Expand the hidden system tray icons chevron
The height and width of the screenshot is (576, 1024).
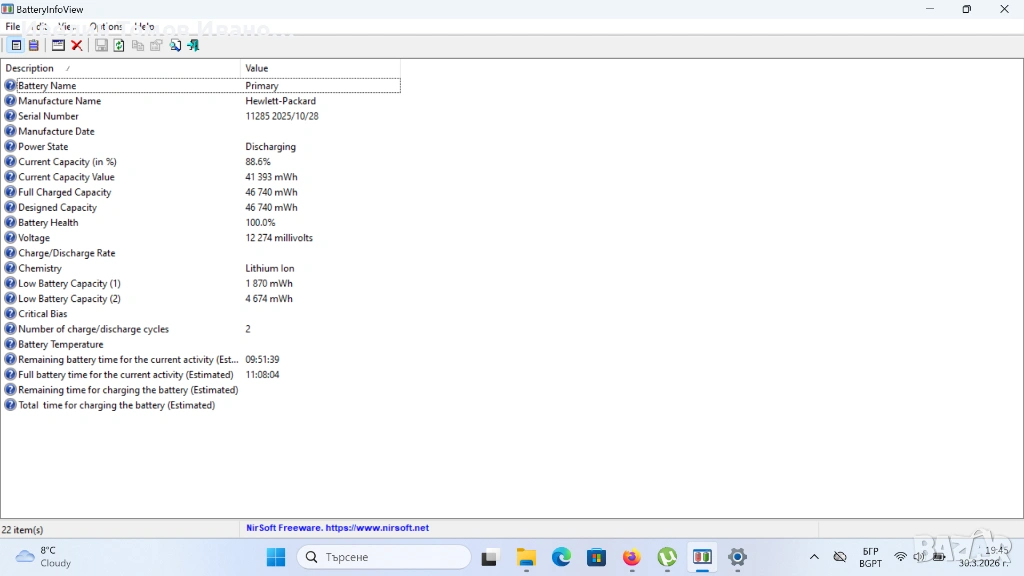pos(814,557)
